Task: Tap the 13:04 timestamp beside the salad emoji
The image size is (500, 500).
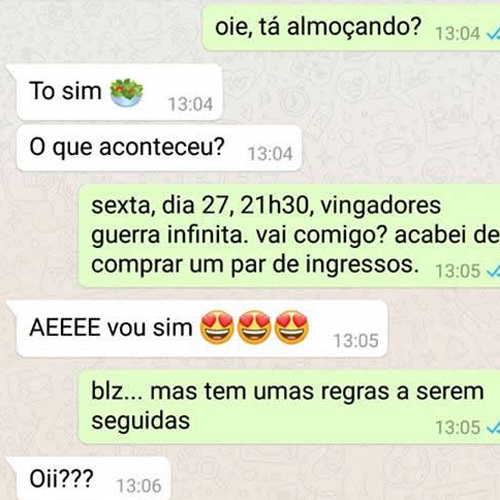Action: [190, 104]
